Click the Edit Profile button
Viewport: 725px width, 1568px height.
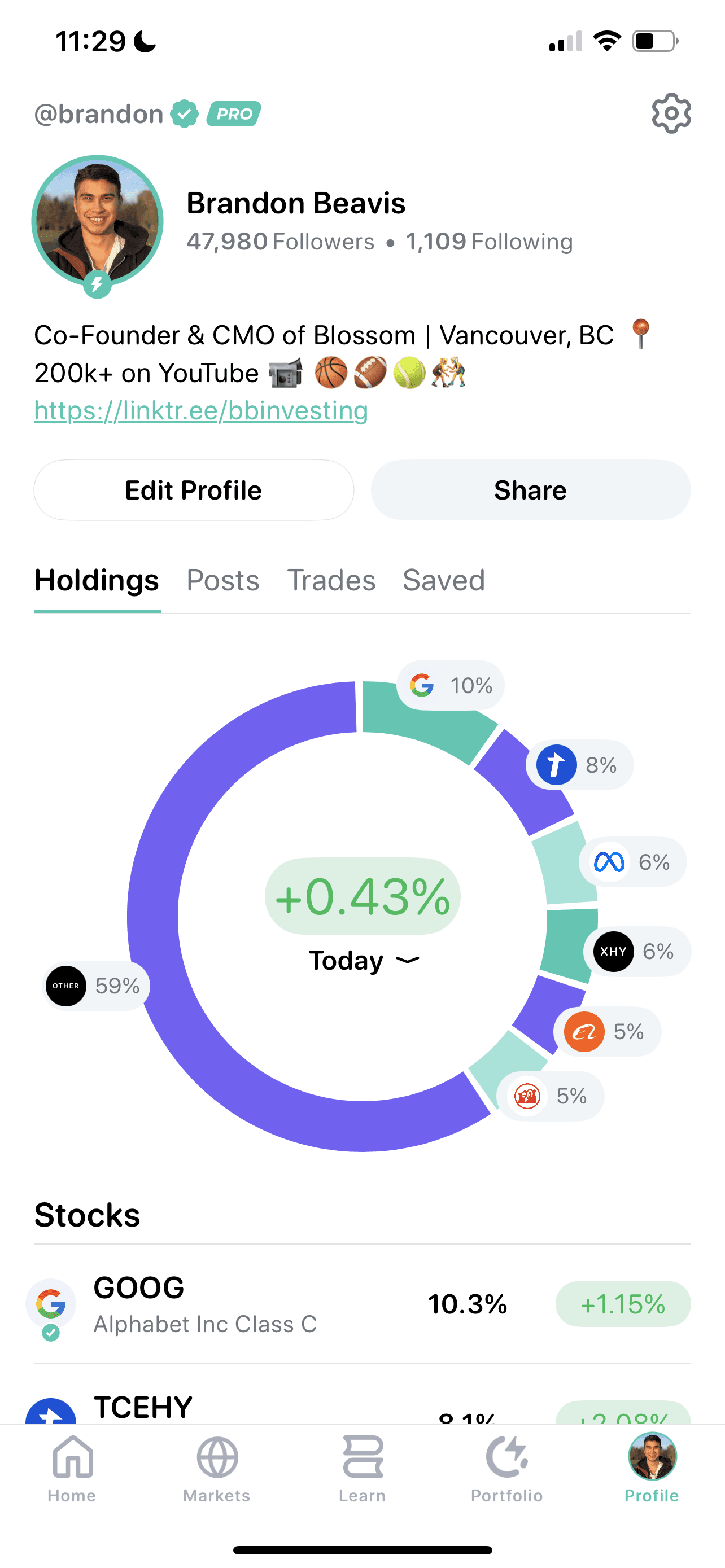pyautogui.click(x=194, y=490)
